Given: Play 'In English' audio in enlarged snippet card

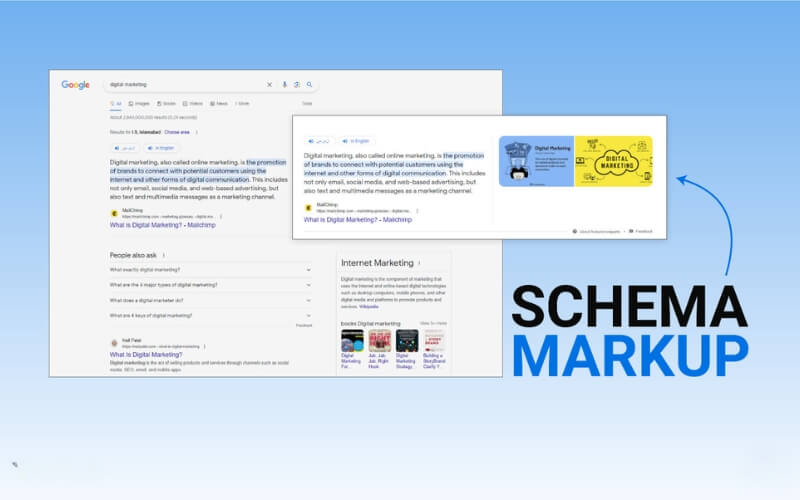Looking at the screenshot, I should (x=356, y=141).
